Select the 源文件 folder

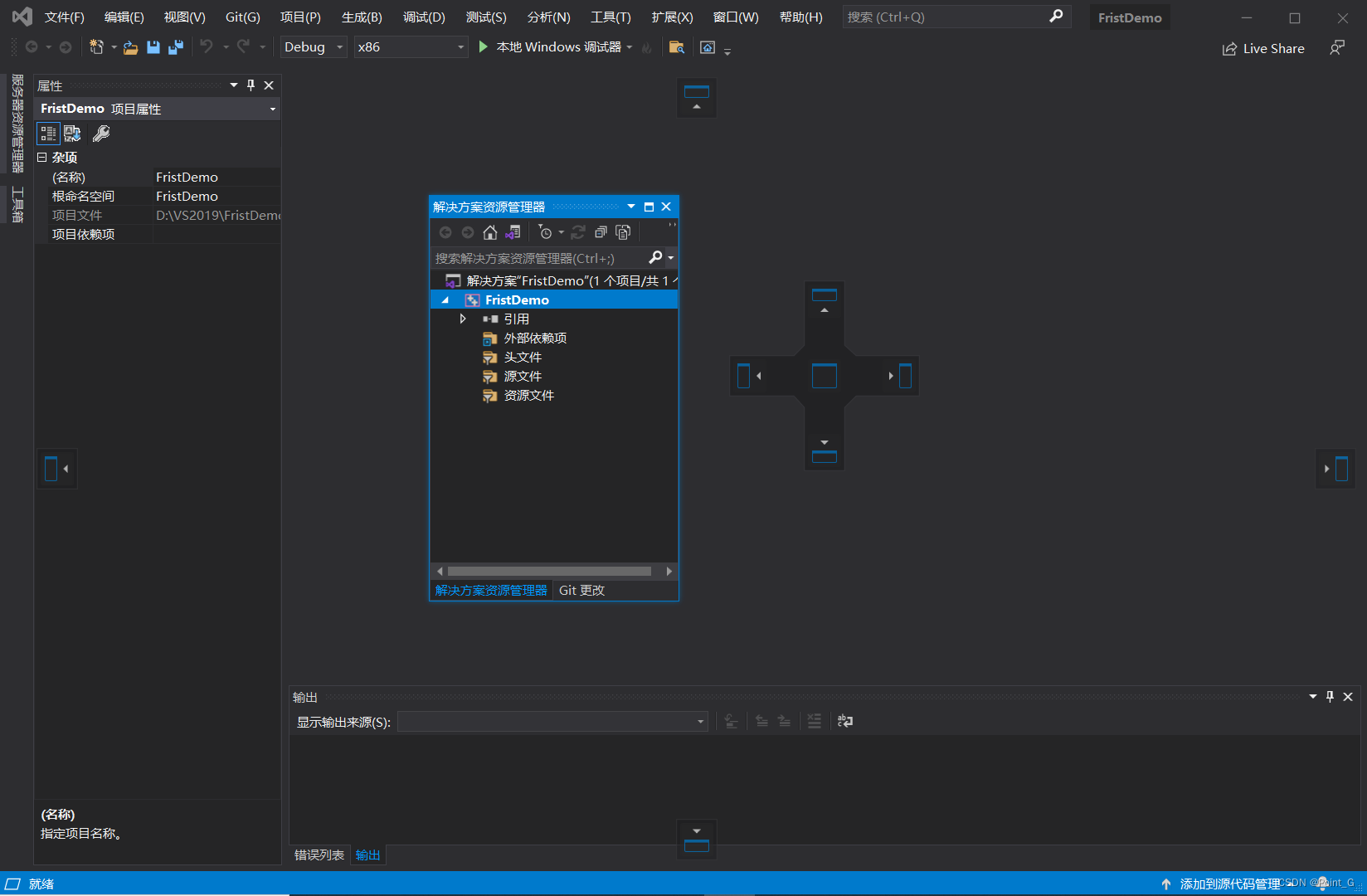click(523, 377)
